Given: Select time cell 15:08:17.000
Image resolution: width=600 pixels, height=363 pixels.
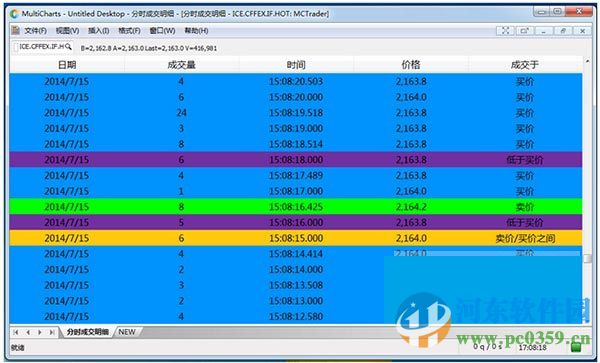Looking at the screenshot, I should pos(296,191).
